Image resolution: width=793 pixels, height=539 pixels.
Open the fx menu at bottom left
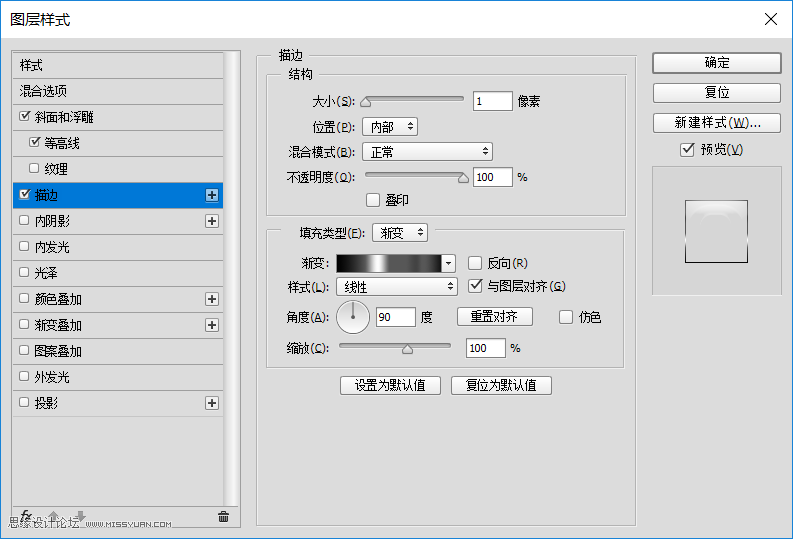(27, 516)
